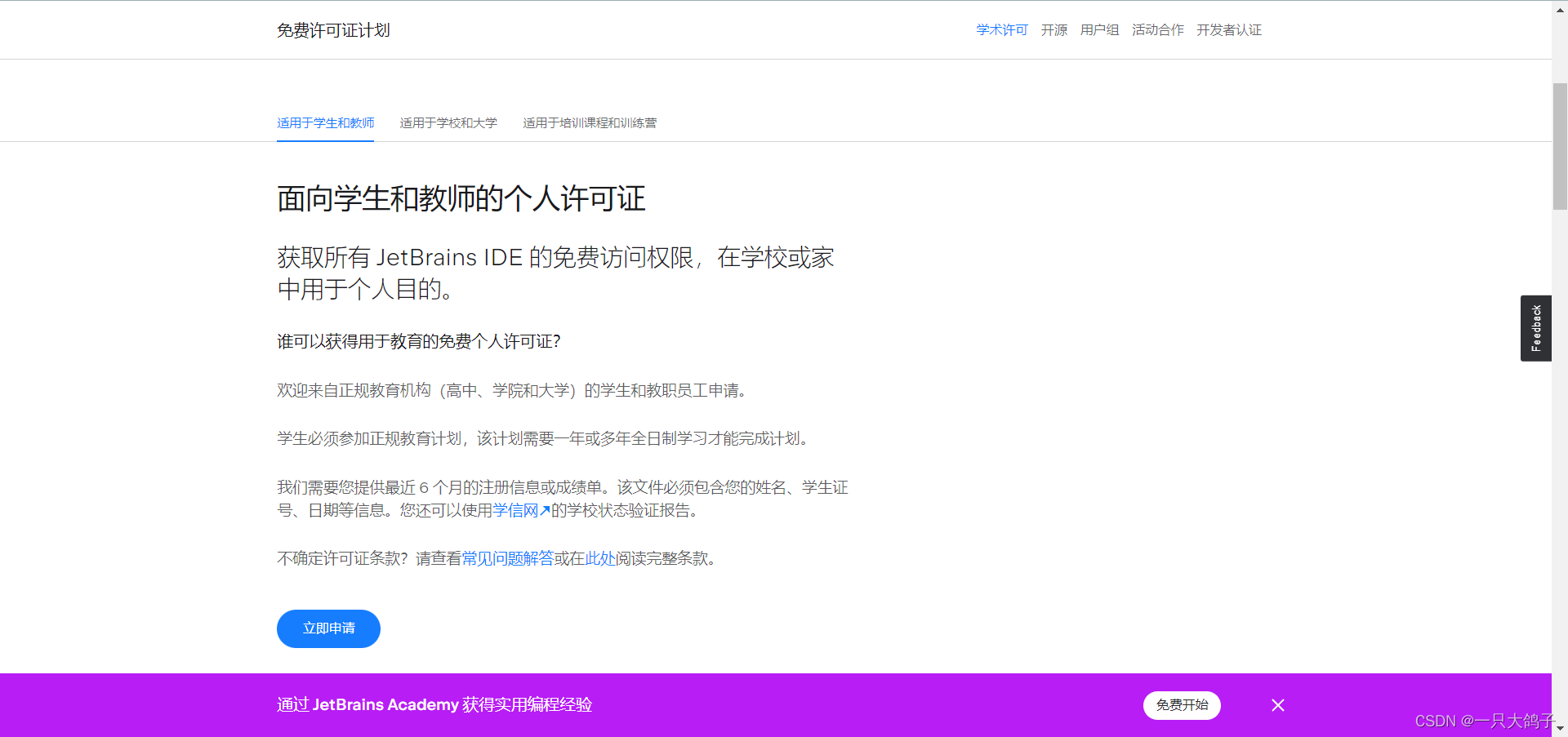Dismiss the JetBrains Academy banner
The height and width of the screenshot is (737, 1568).
pyautogui.click(x=1277, y=705)
